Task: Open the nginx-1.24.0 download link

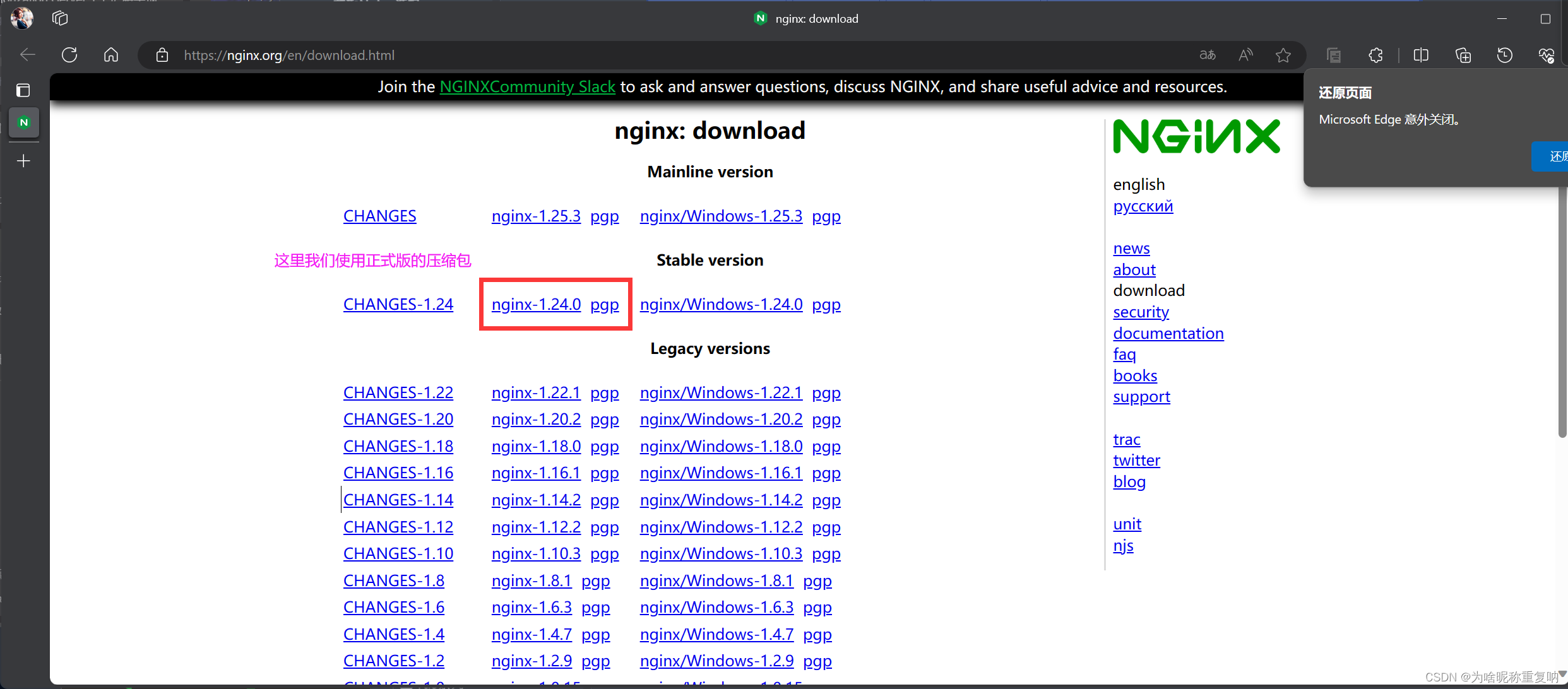Action: coord(536,304)
